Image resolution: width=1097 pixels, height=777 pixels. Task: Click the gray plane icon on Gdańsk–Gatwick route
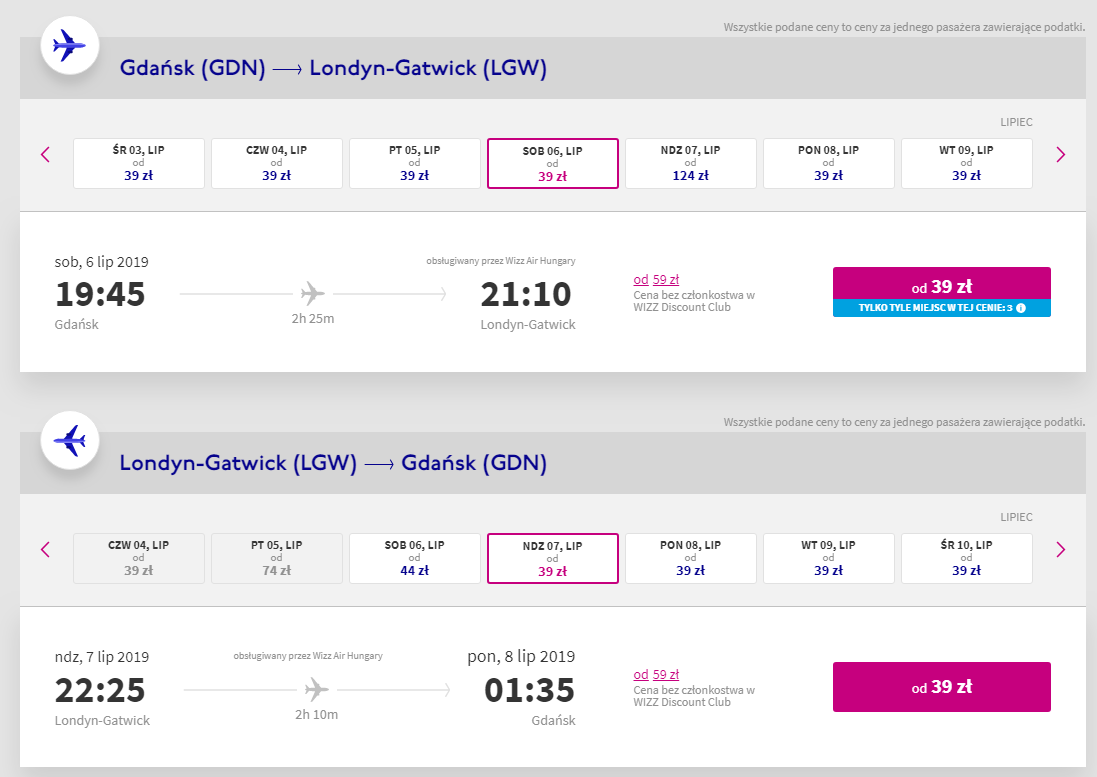pos(313,293)
